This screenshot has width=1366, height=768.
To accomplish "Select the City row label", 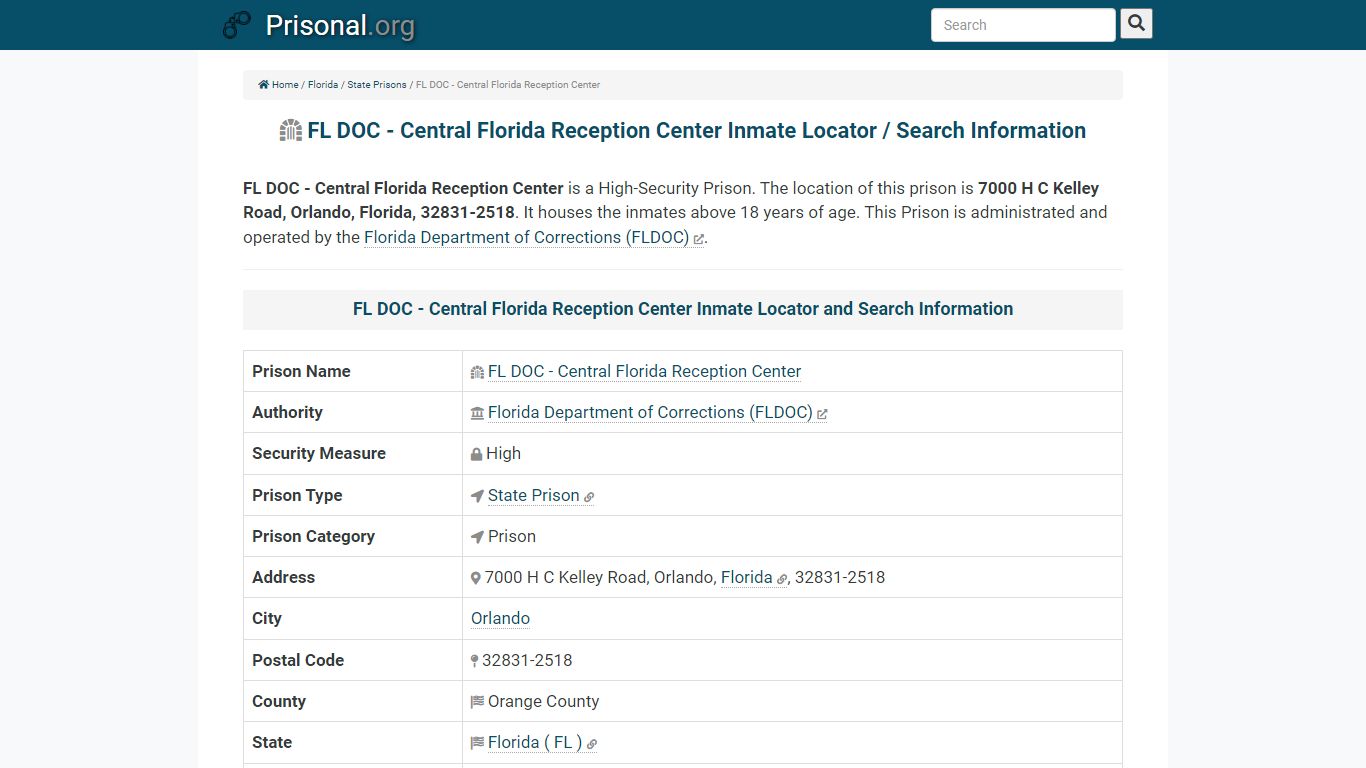I will [267, 618].
